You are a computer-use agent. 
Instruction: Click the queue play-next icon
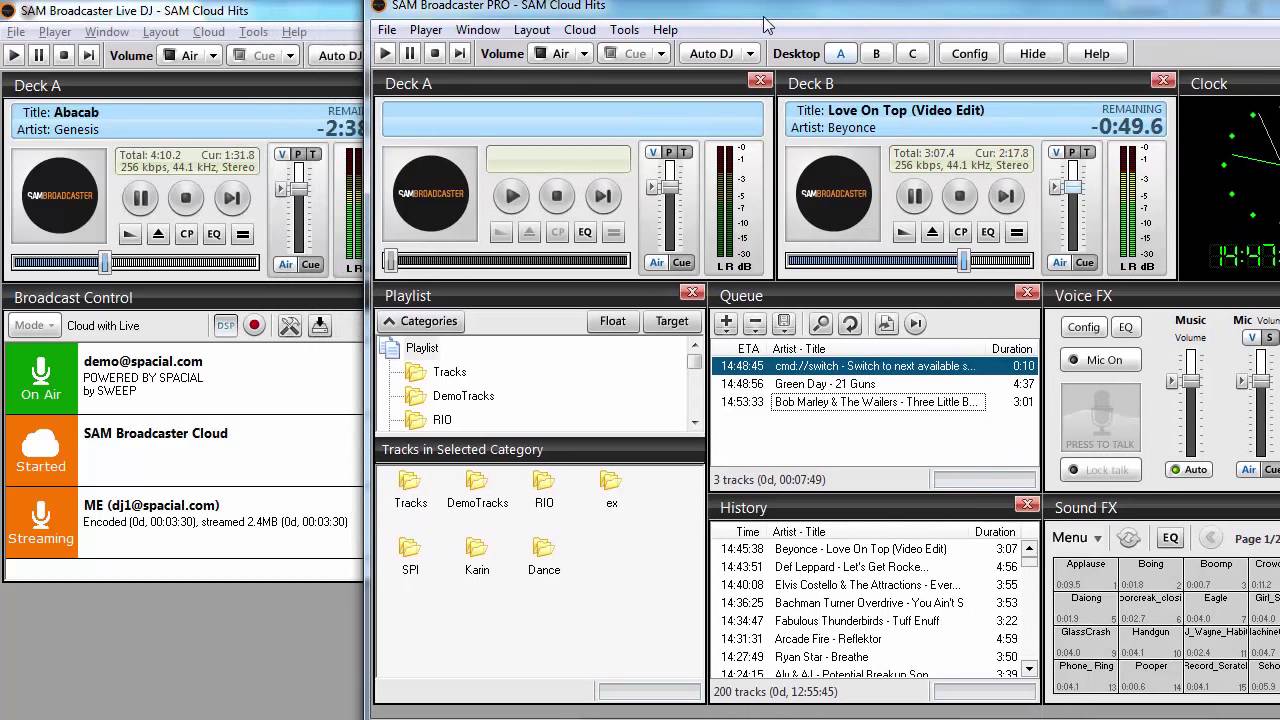click(915, 323)
